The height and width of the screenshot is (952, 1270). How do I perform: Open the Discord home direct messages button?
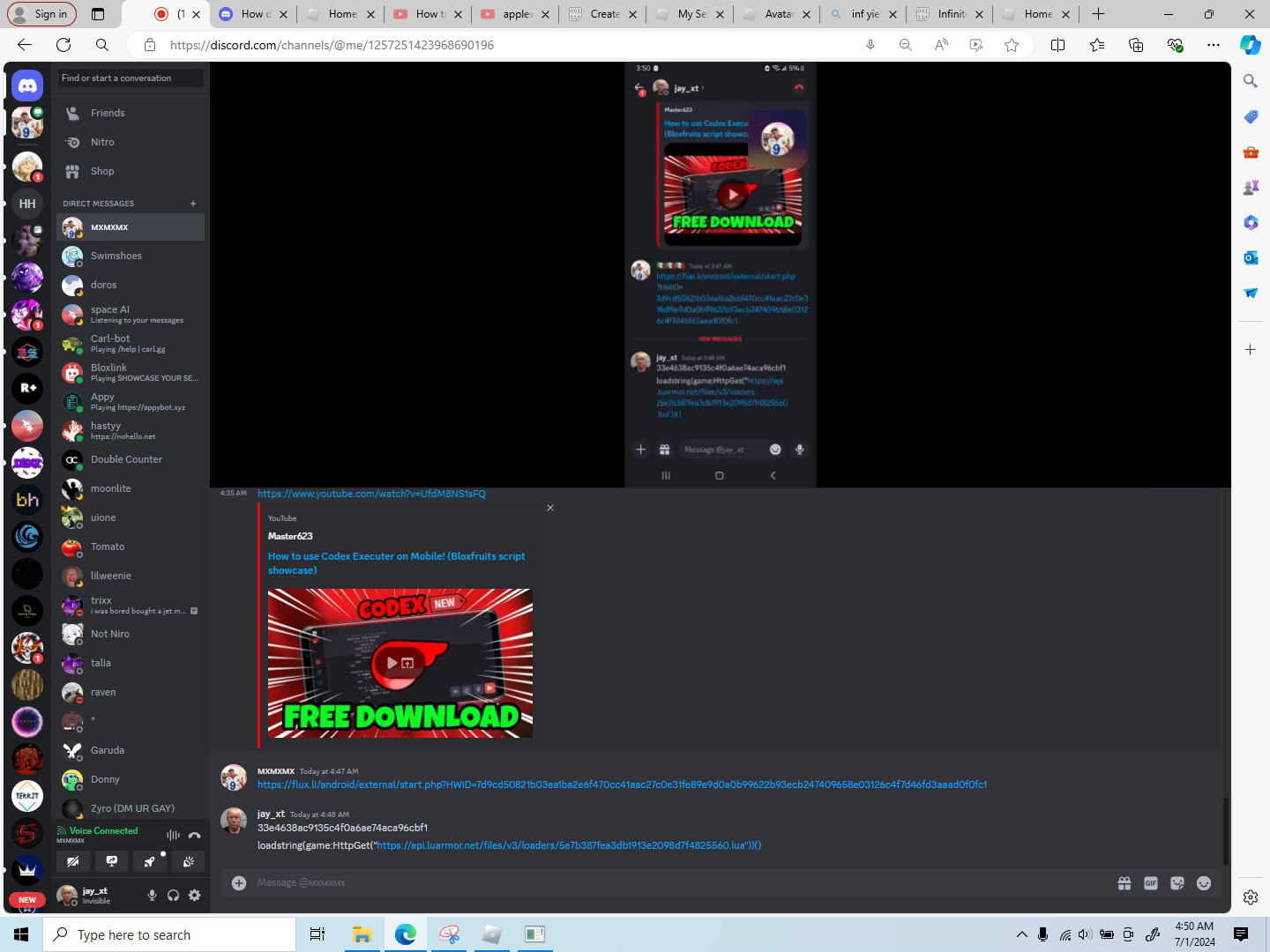pyautogui.click(x=27, y=86)
